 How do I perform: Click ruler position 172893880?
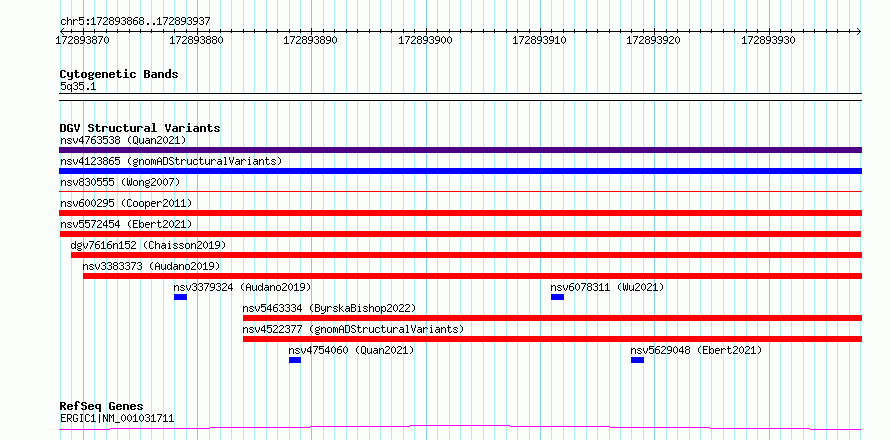click(x=197, y=40)
